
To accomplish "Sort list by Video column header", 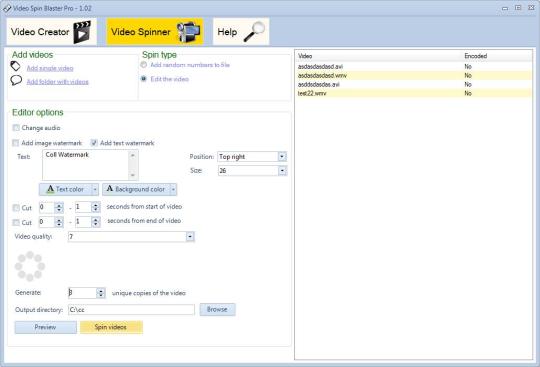I will [378, 56].
